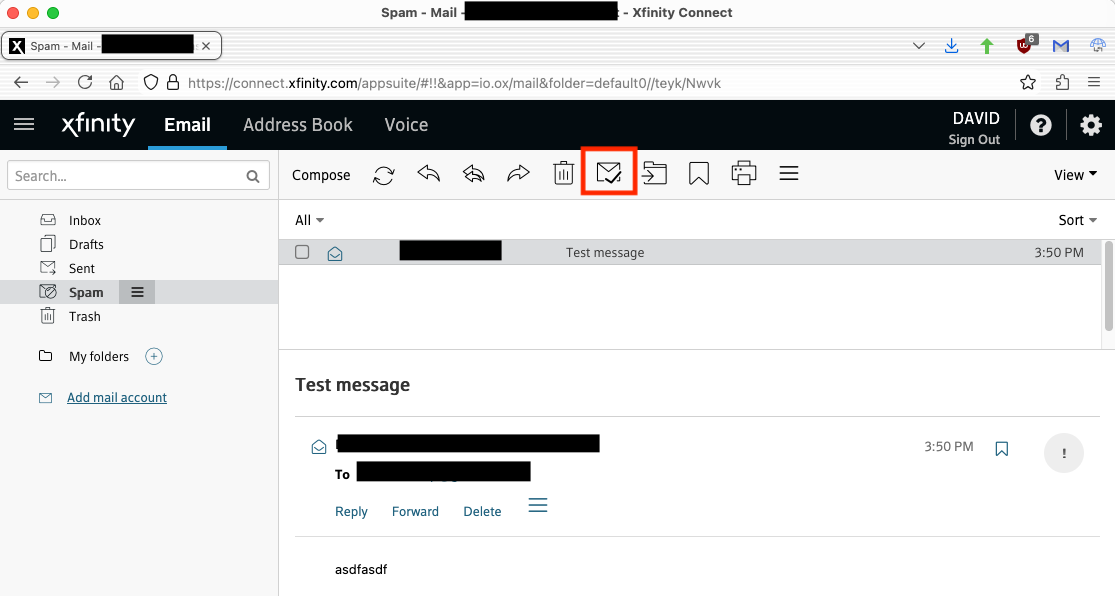Switch to Address Book tab
Image resolution: width=1115 pixels, height=596 pixels.
[298, 125]
